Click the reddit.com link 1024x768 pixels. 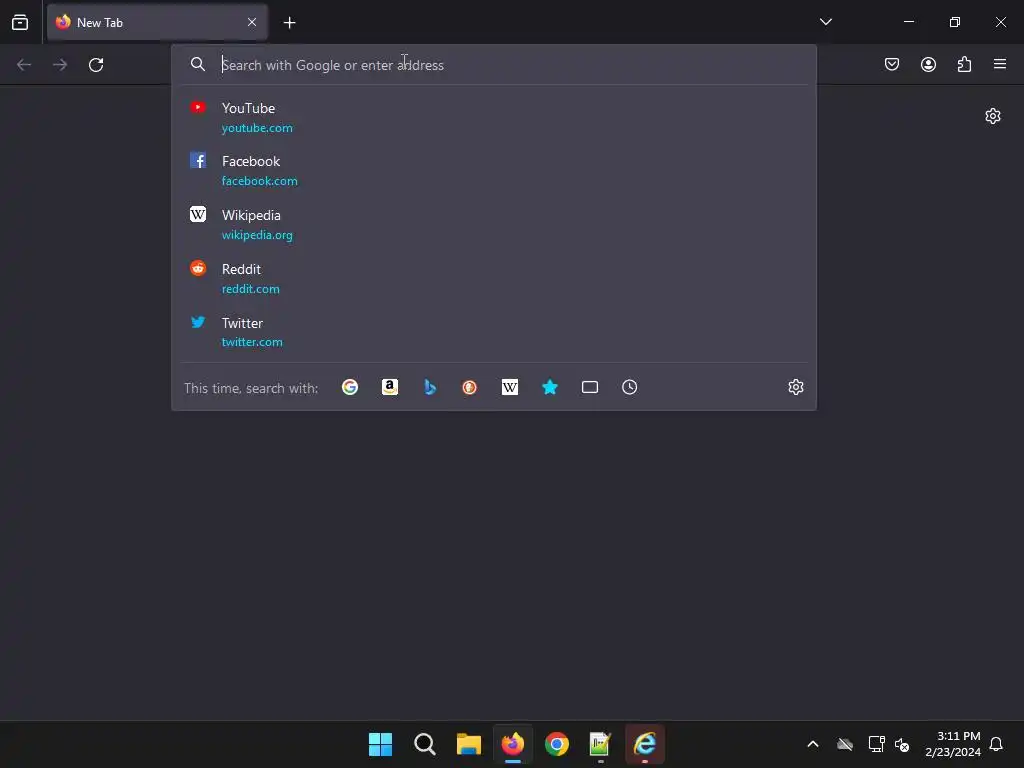point(250,289)
